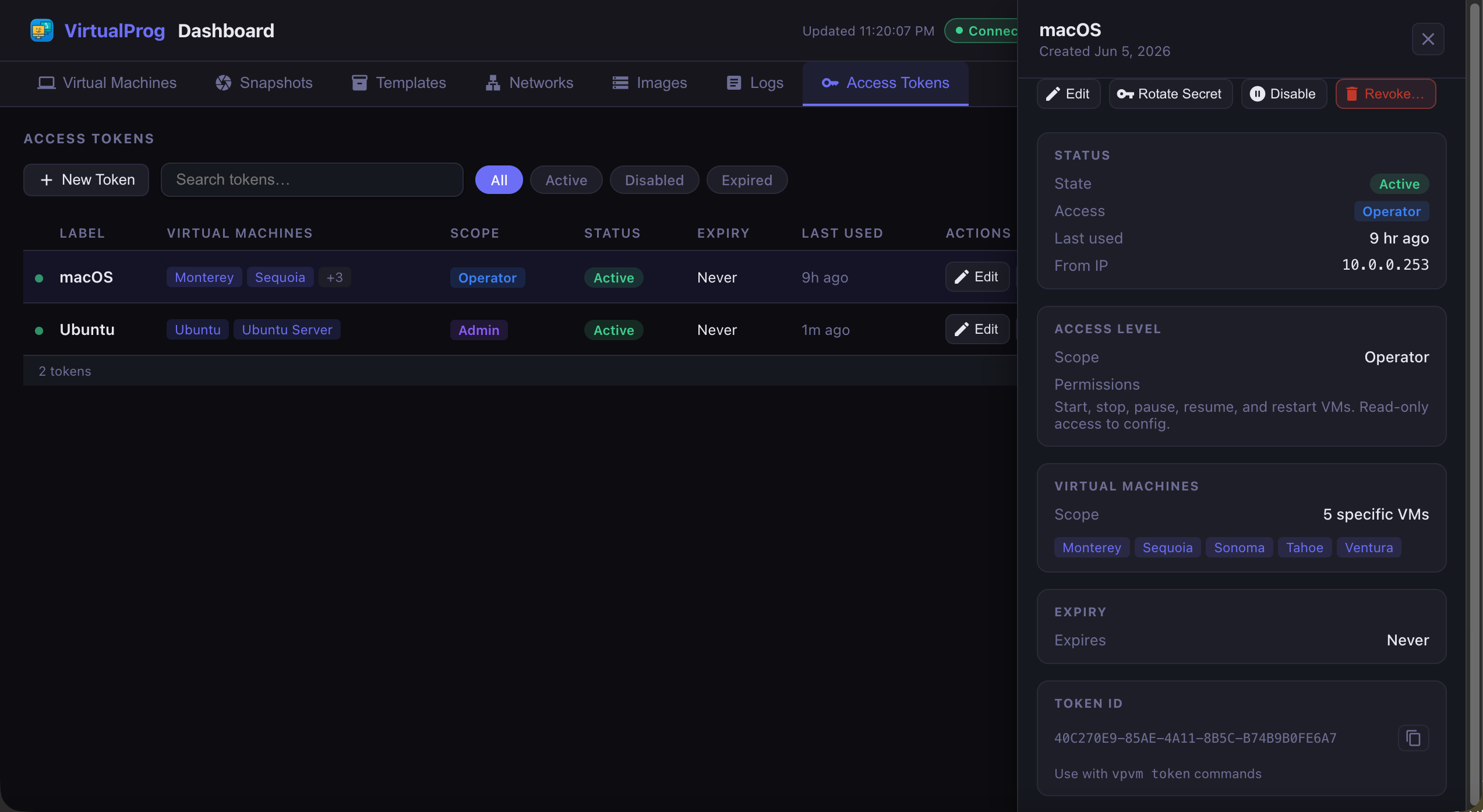Viewport: 1483px width, 812px height.
Task: Click the 9h ago last used cell
Action: click(x=825, y=277)
